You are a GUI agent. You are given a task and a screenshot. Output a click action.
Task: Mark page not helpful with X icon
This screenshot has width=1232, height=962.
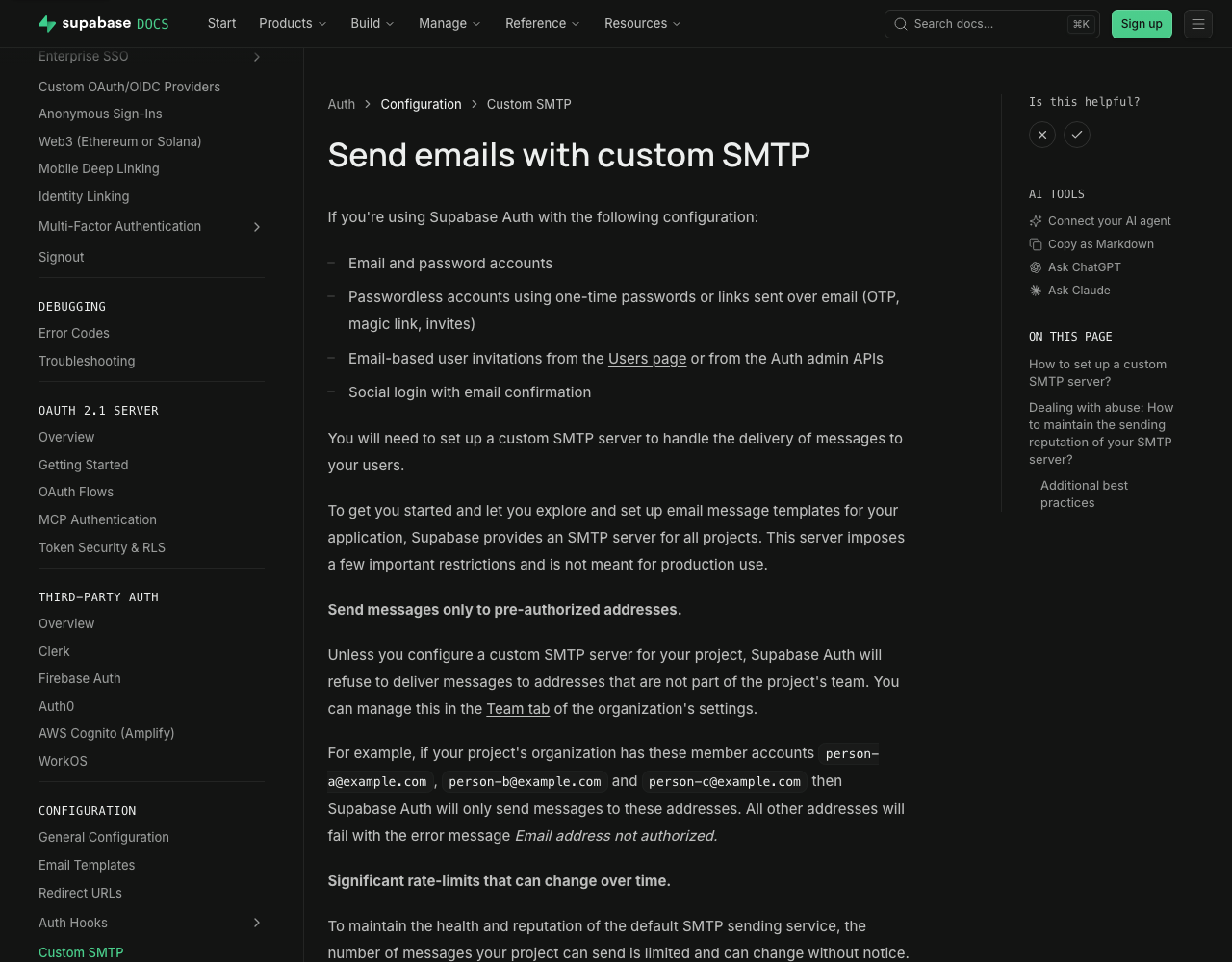pos(1042,135)
